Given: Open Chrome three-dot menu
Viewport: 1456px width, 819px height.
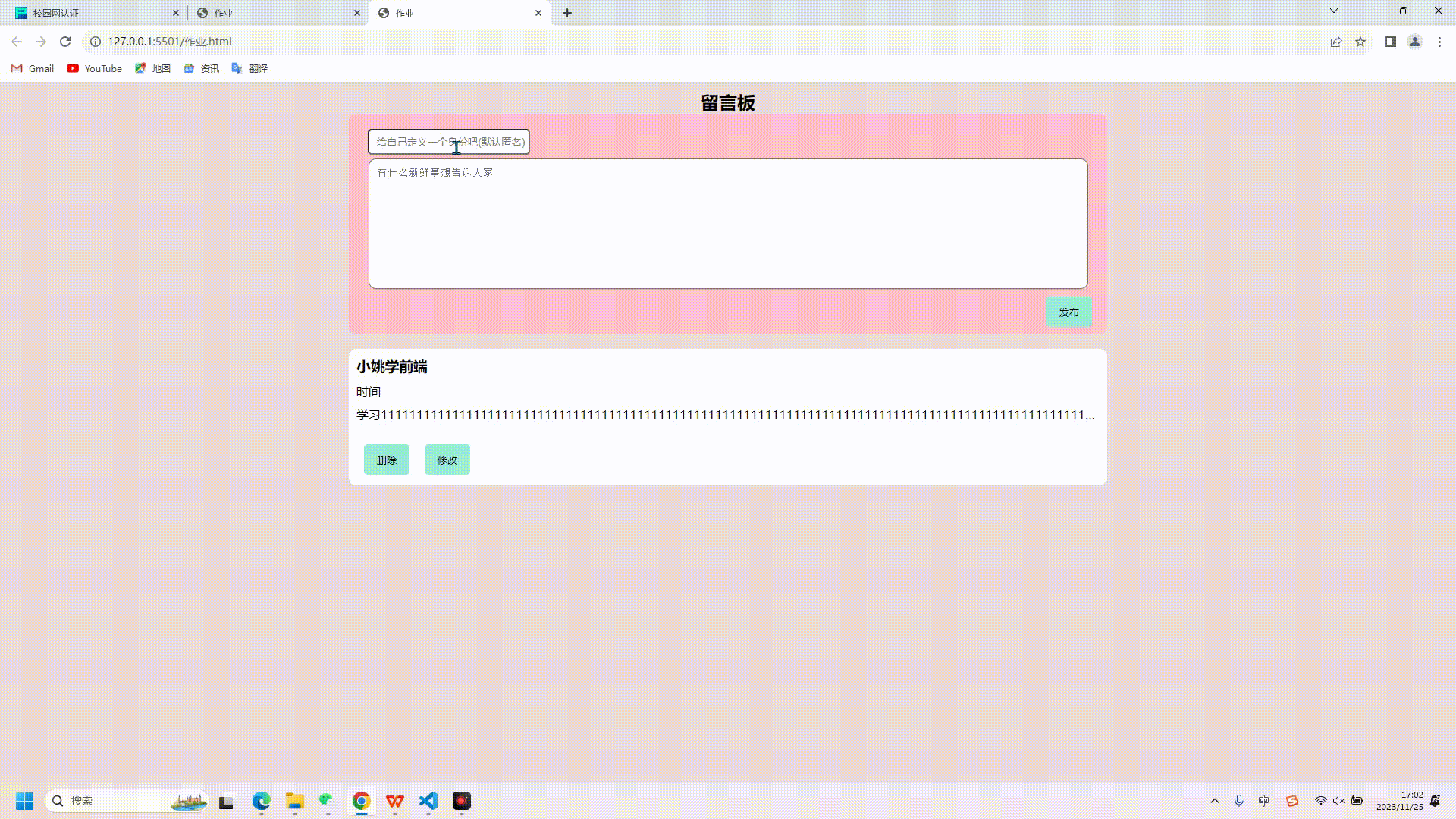Looking at the screenshot, I should point(1439,42).
